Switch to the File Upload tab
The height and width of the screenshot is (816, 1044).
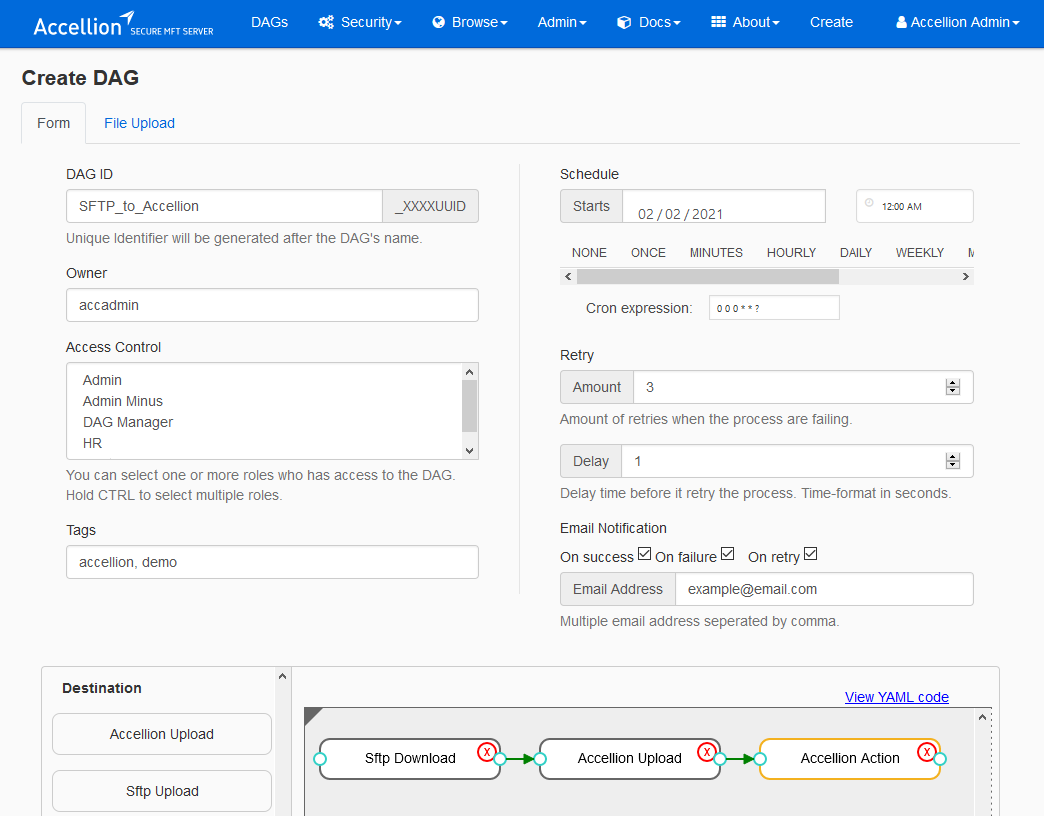[139, 122]
